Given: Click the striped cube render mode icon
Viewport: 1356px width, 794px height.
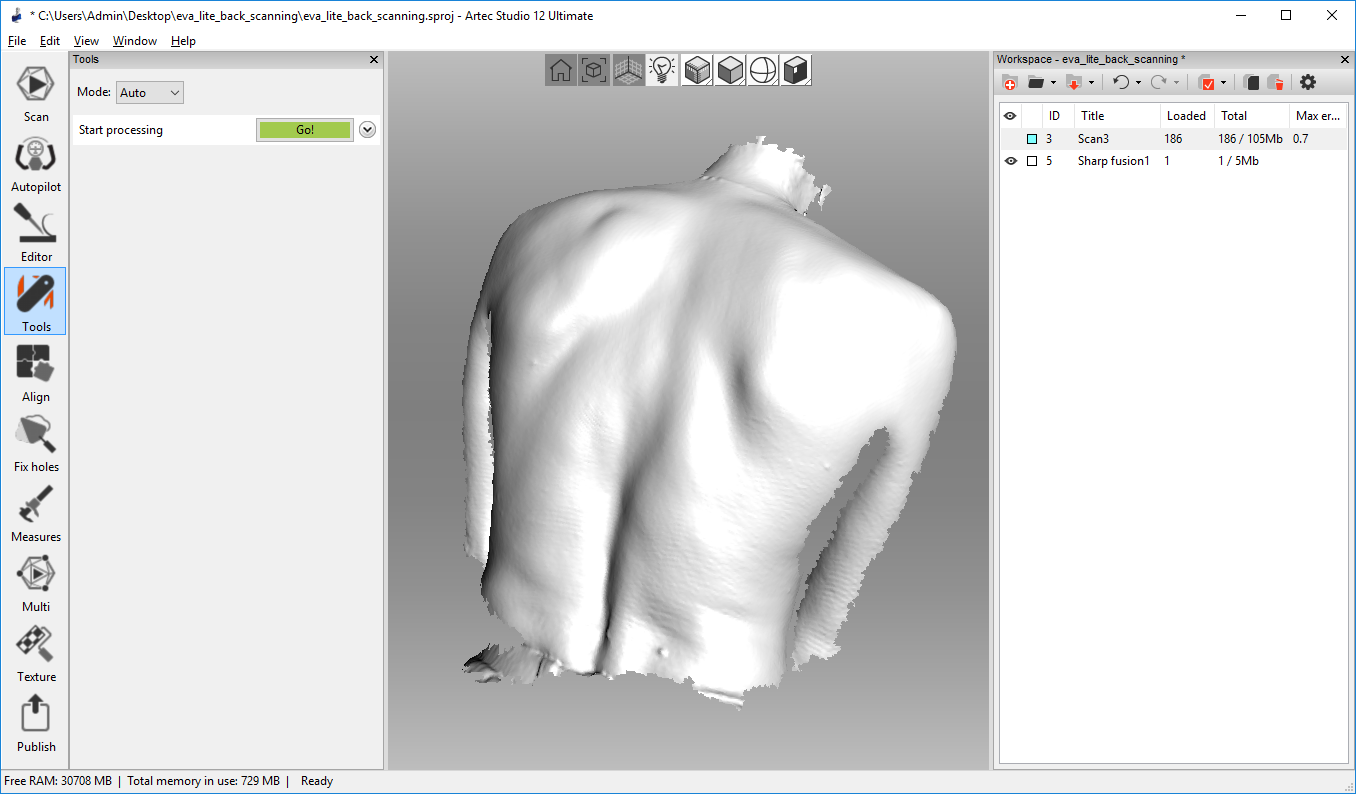Looking at the screenshot, I should point(697,70).
